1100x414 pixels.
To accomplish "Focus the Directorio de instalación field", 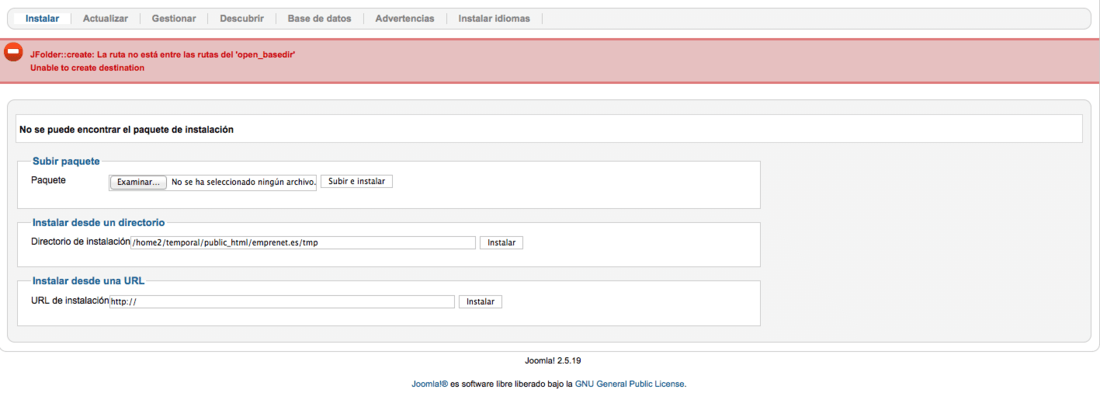I will (x=303, y=243).
